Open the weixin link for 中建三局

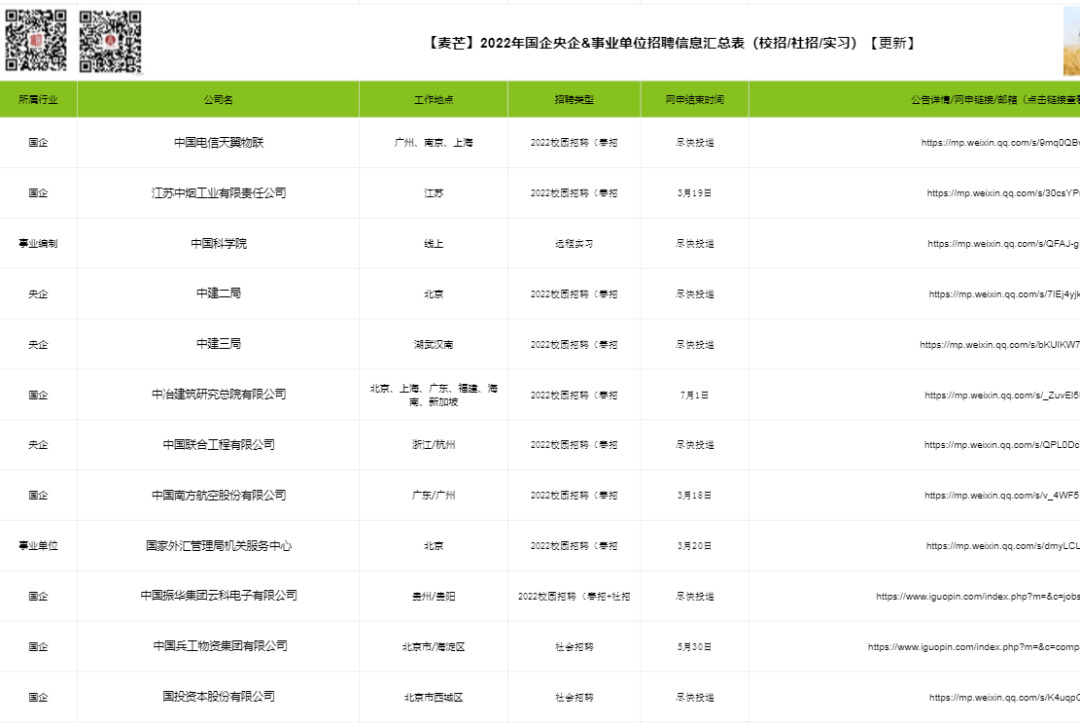[x=999, y=344]
